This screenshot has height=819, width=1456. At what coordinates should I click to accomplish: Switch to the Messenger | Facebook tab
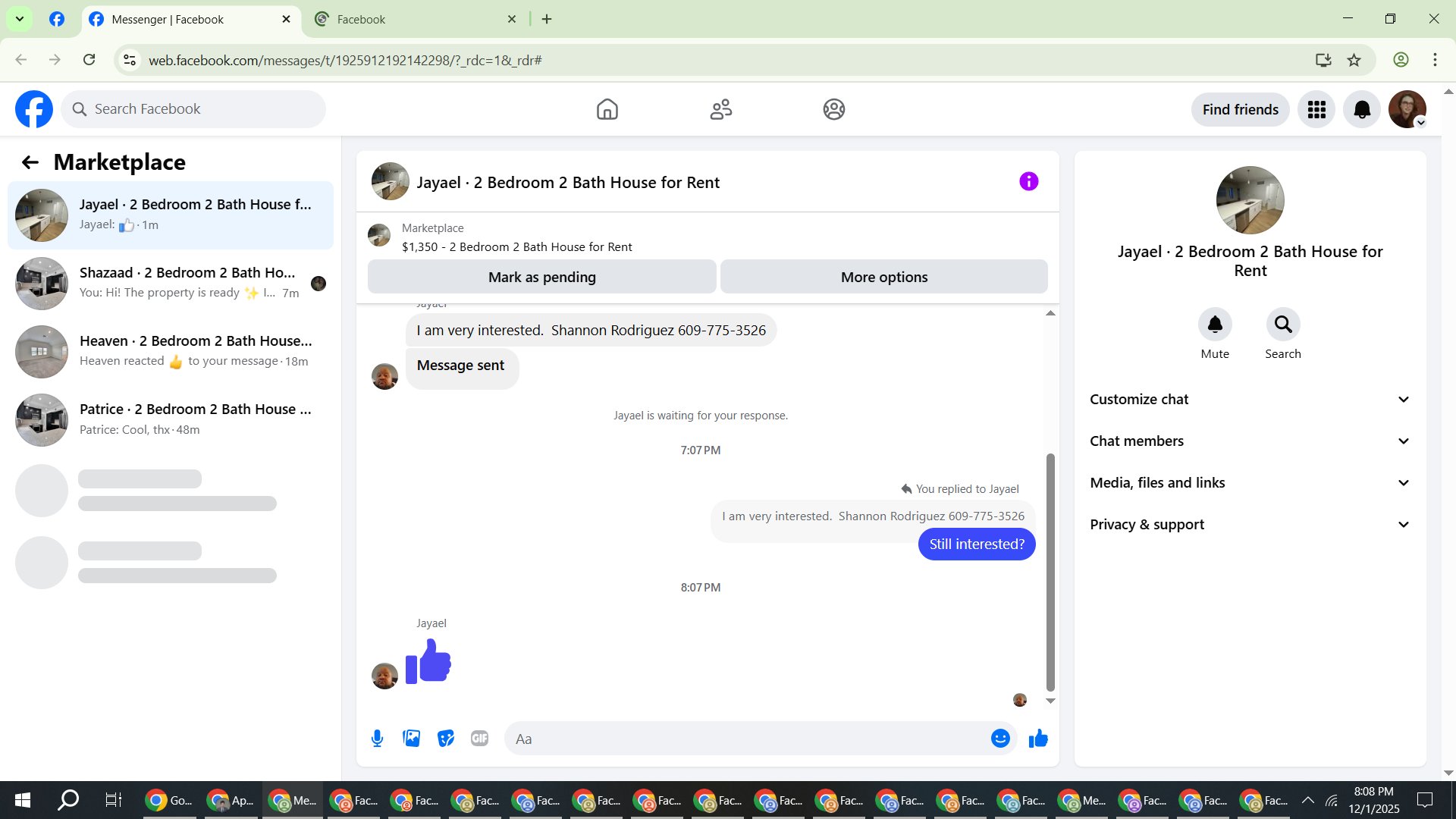point(191,20)
